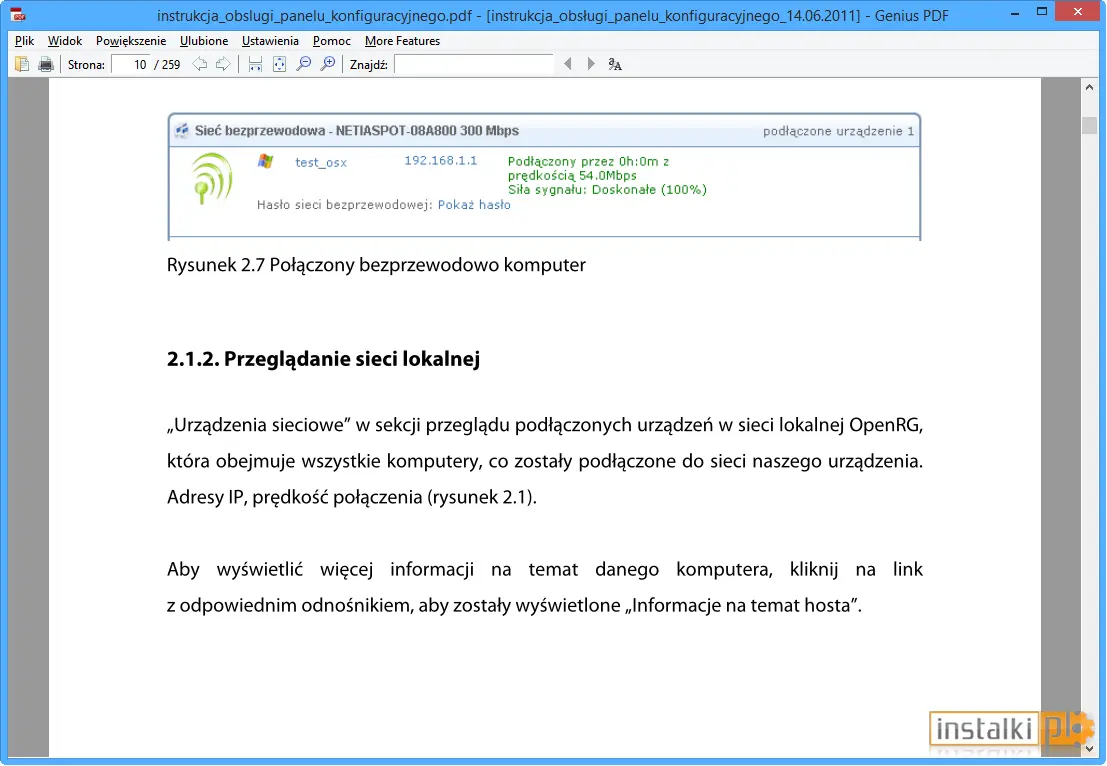Find previous match arrow
1107x766 pixels.
(568, 64)
